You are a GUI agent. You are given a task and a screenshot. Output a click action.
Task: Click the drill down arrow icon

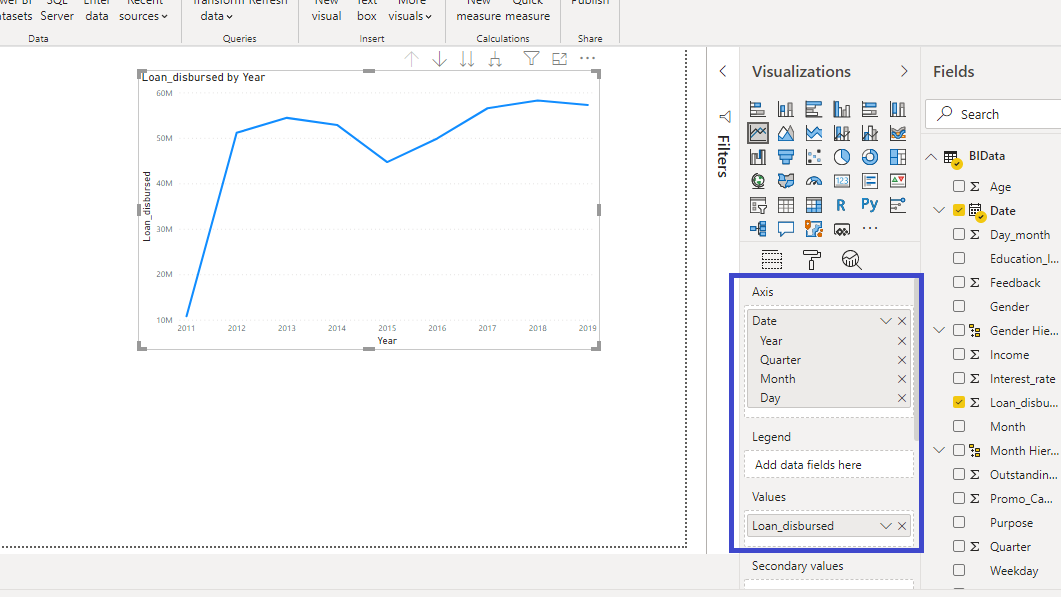(440, 59)
